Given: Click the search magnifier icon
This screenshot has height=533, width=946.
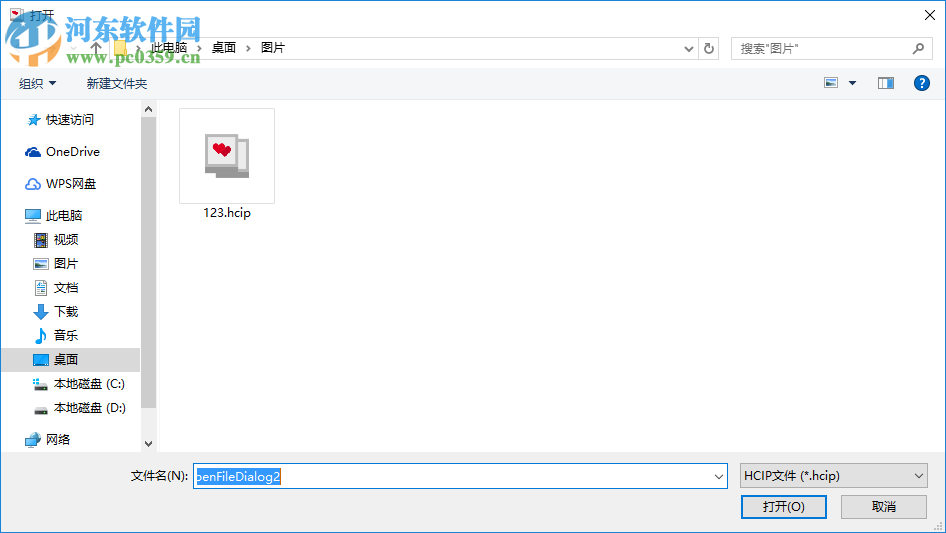Looking at the screenshot, I should click(x=918, y=48).
